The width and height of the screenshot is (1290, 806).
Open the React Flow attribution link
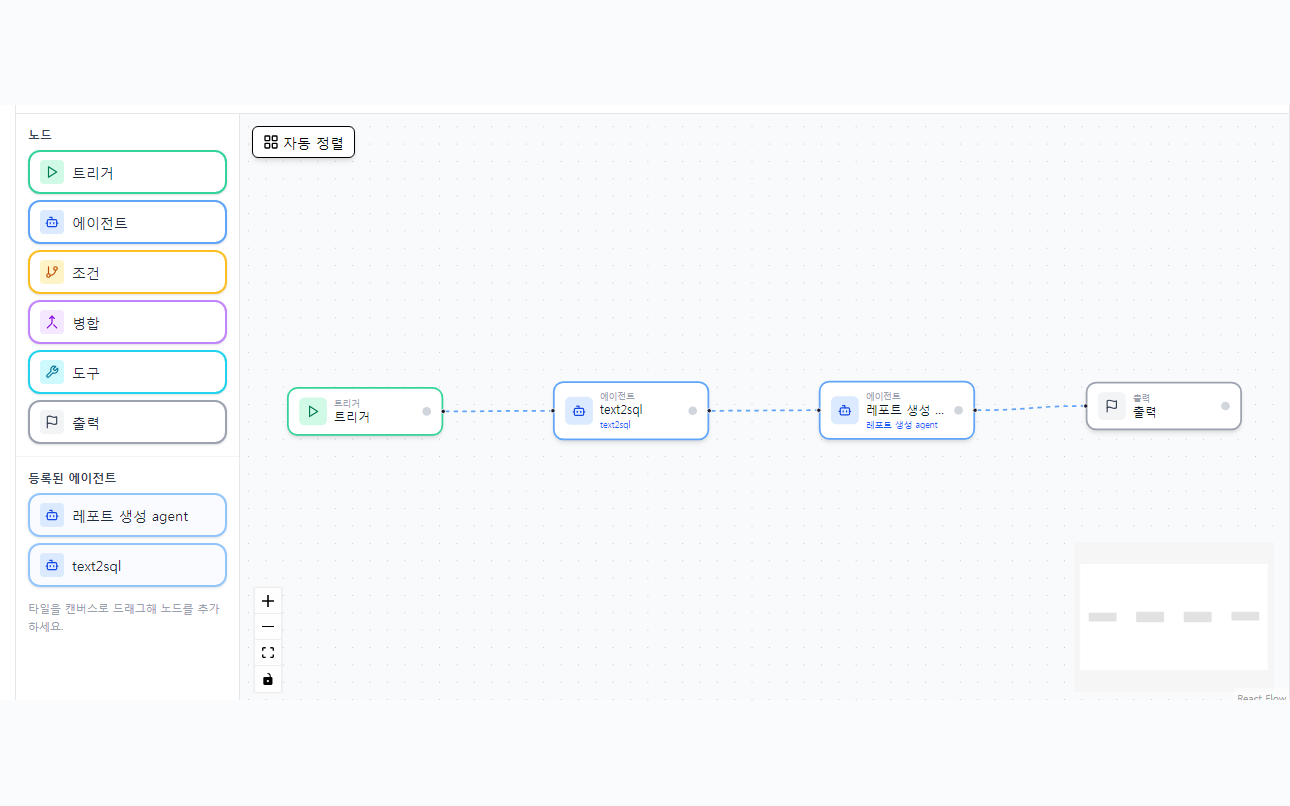1262,698
